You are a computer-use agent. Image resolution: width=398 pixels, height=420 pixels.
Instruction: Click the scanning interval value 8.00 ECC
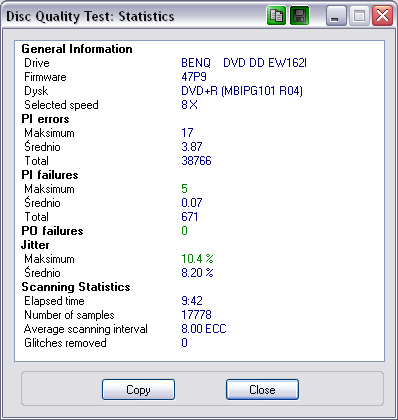tap(204, 329)
